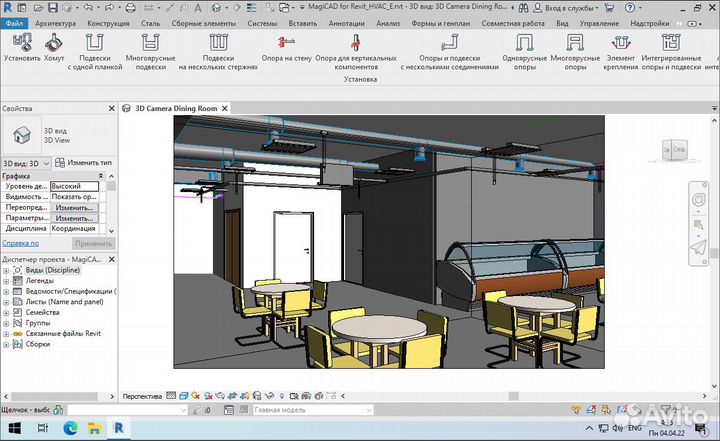720x441 pixels.
Task: Open the Файл menu tab
Action: [14, 23]
